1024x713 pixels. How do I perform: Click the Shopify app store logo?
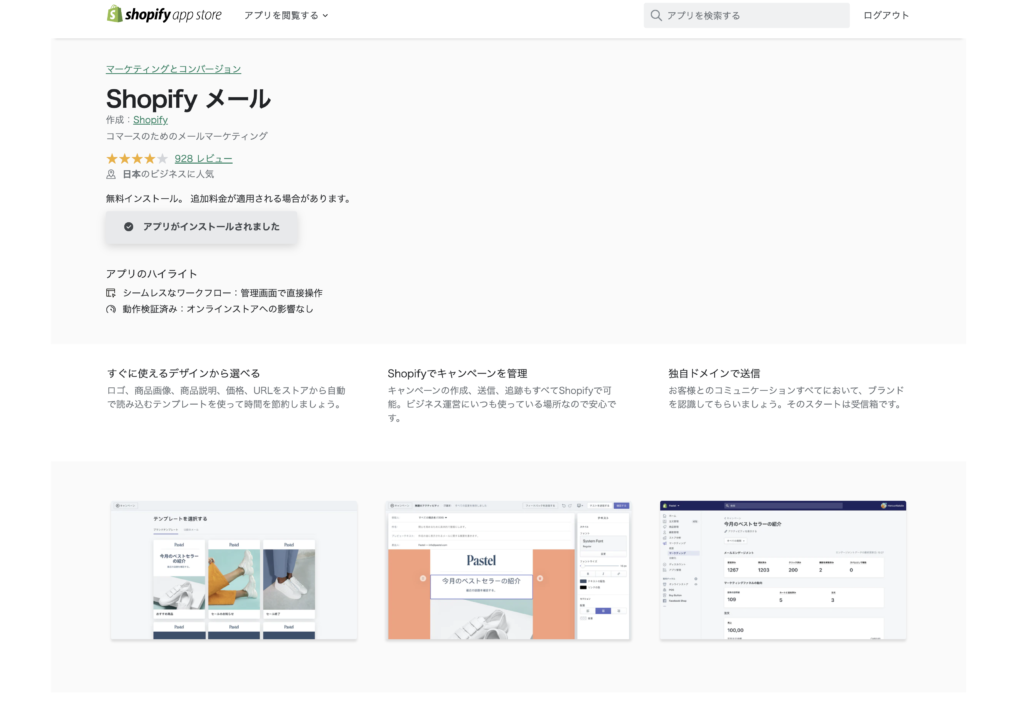pos(164,14)
